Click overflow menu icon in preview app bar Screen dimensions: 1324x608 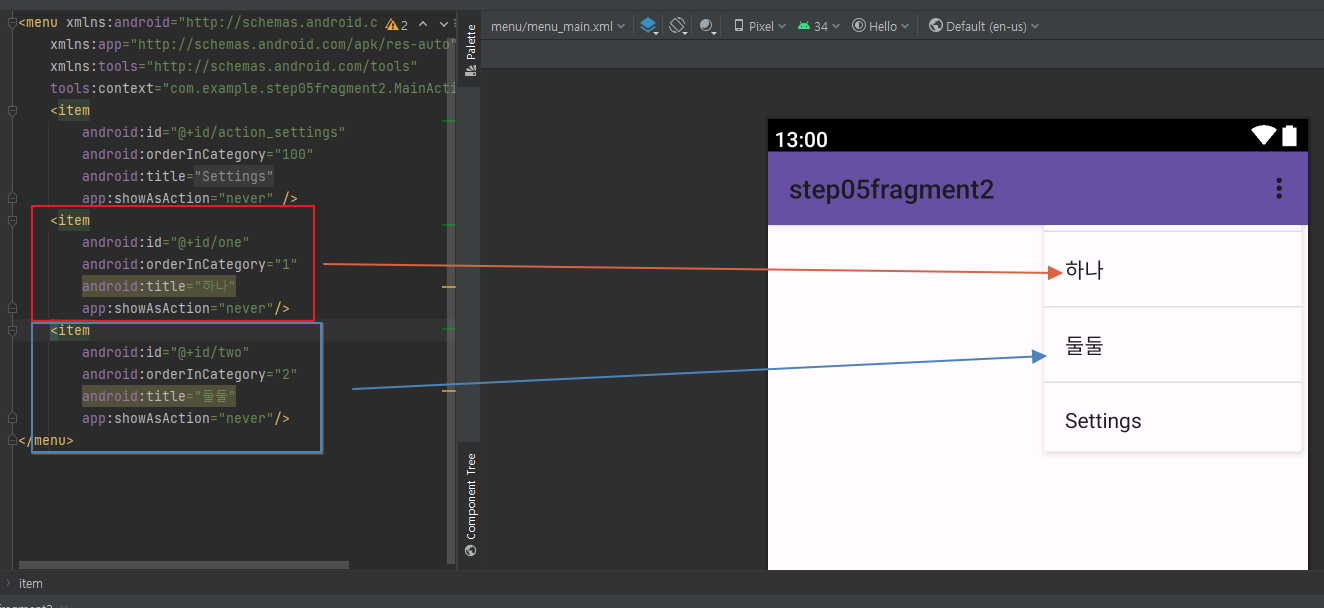(x=1278, y=189)
